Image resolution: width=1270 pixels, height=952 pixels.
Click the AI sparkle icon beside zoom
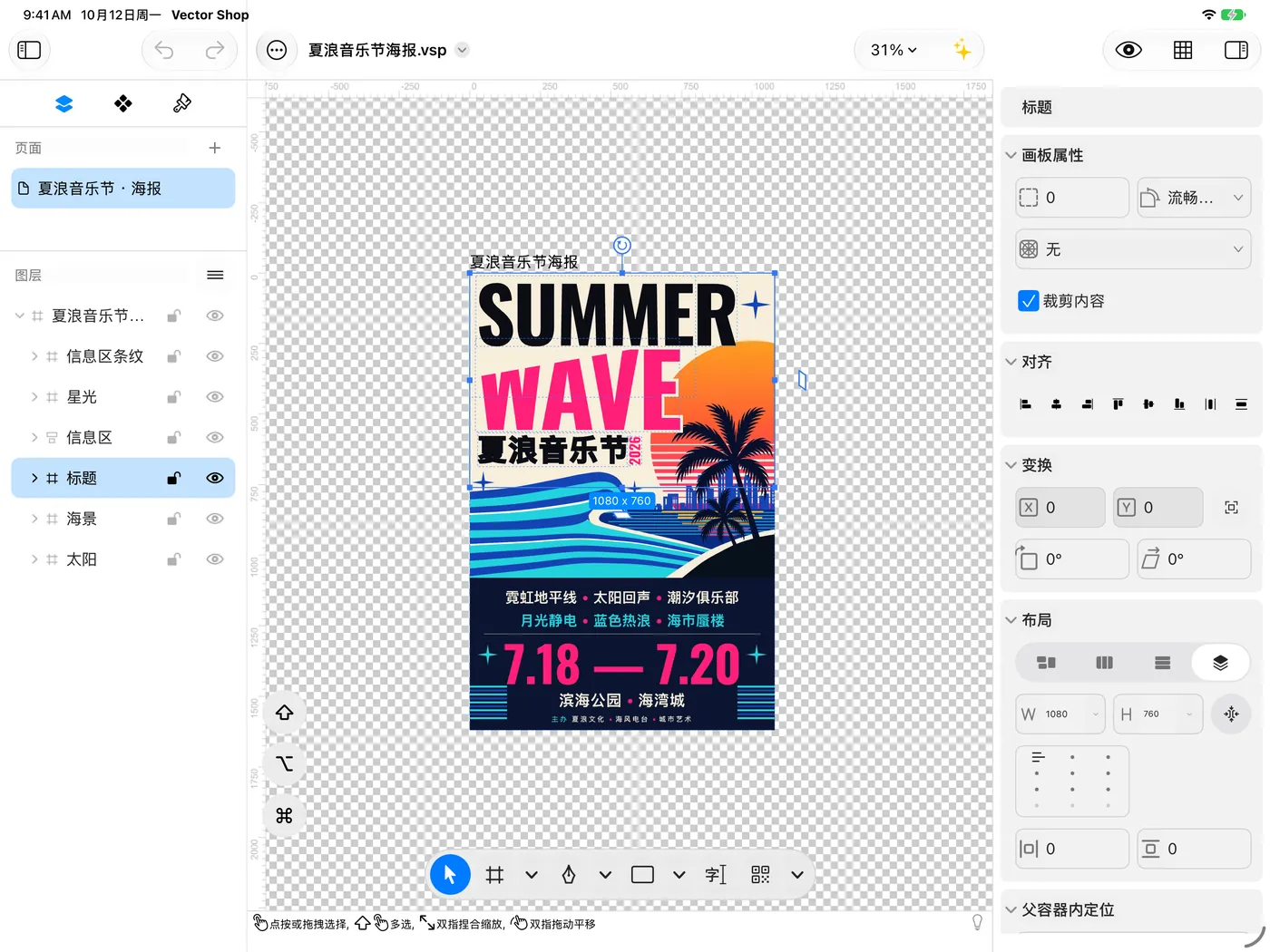[x=962, y=50]
